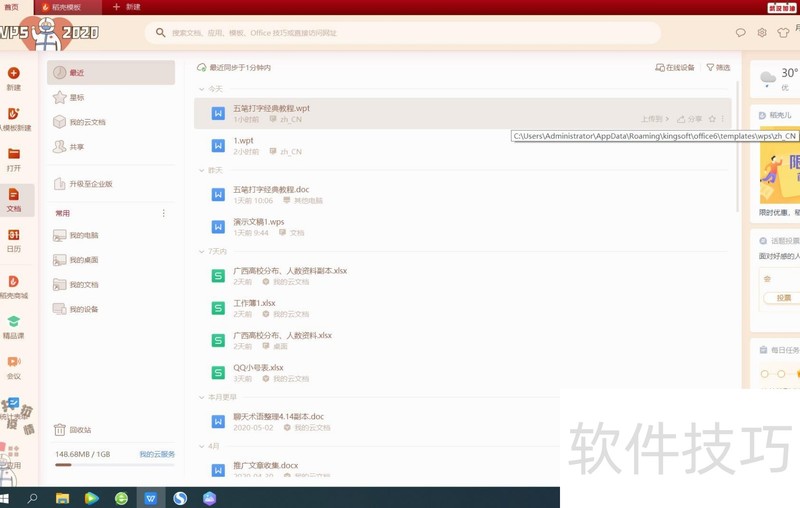Screen dimensions: 800x508
Task: Open 推广文章收集.docx file
Action: 377,468
